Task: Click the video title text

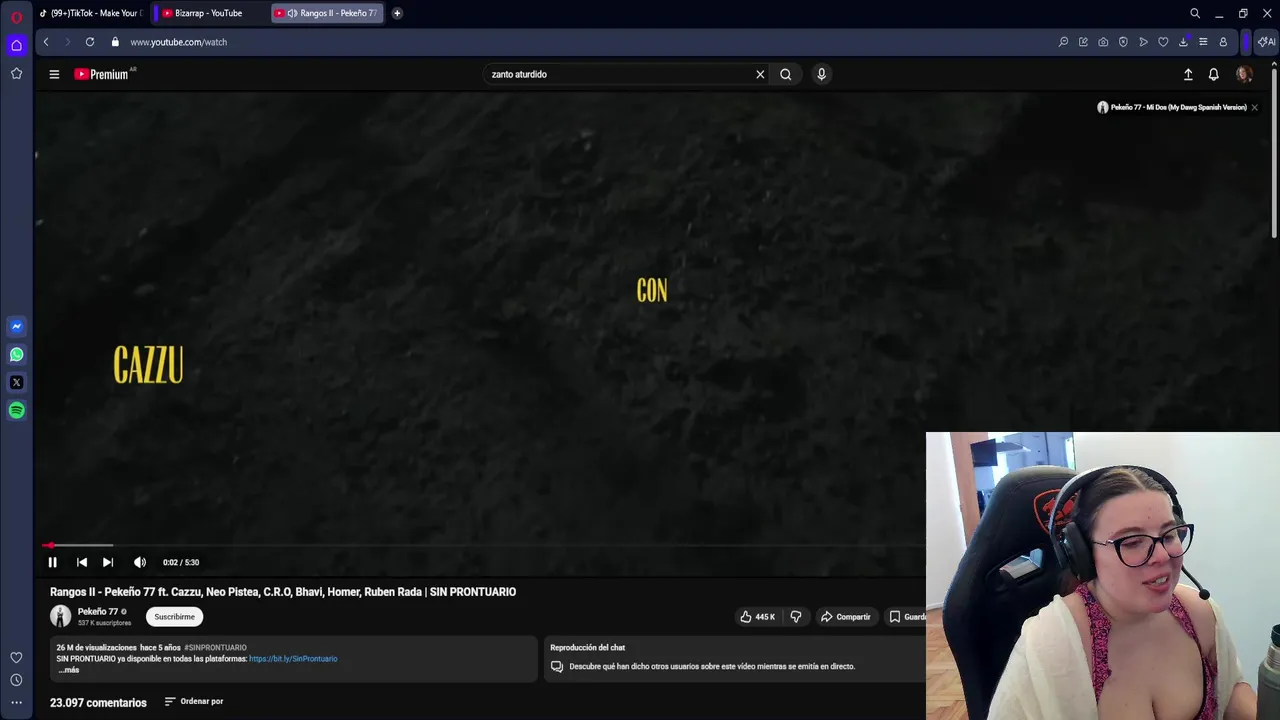Action: point(283,592)
